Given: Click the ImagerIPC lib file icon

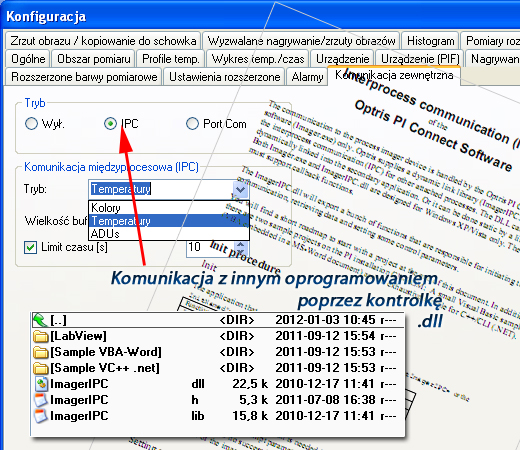Looking at the screenshot, I should (41, 416).
